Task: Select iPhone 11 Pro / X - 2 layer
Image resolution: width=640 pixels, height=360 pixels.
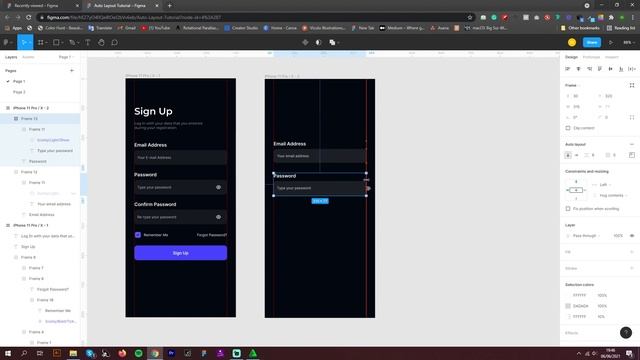Action: (x=31, y=108)
